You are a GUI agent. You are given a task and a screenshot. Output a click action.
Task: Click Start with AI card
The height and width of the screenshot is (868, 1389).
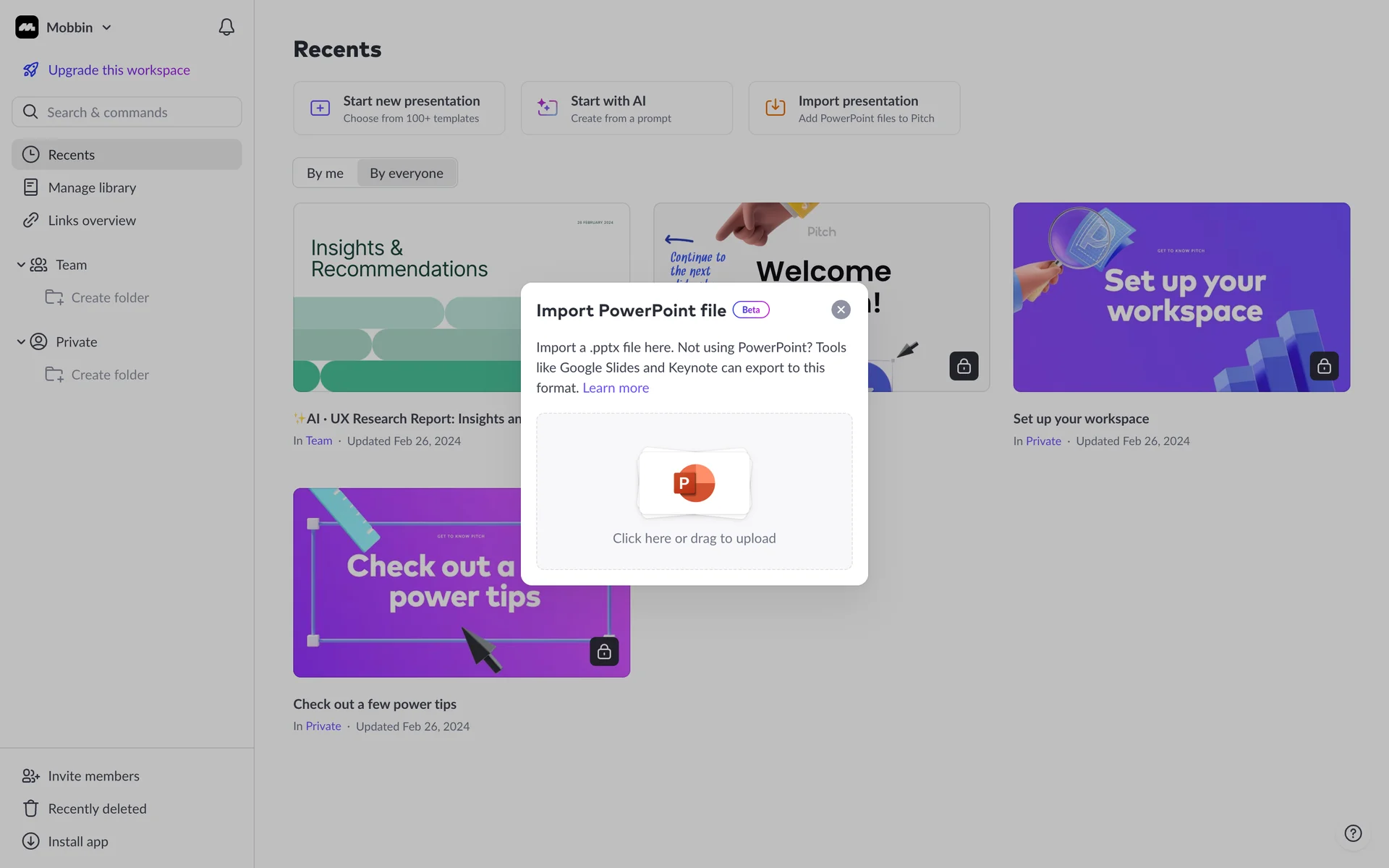[626, 109]
